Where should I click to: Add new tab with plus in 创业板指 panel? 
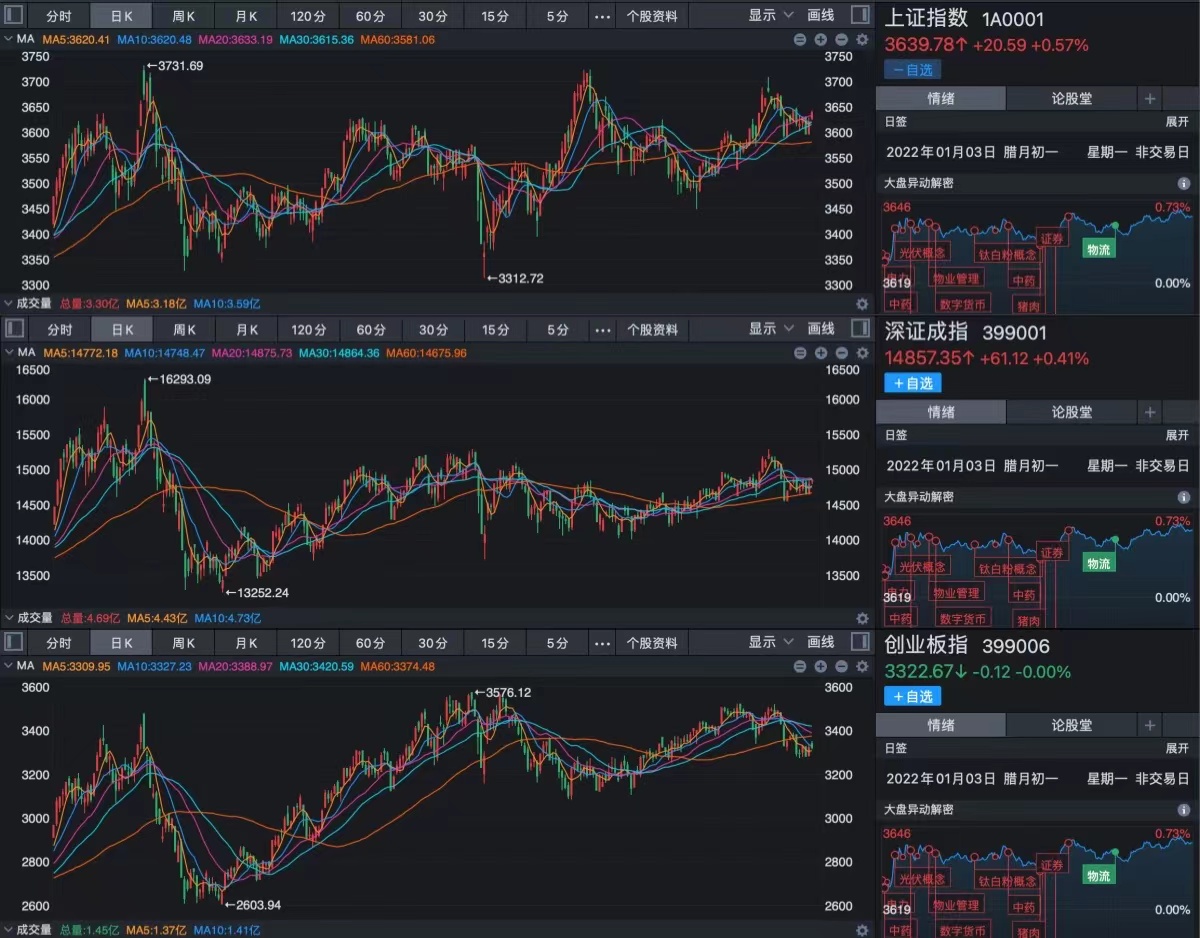point(1150,725)
